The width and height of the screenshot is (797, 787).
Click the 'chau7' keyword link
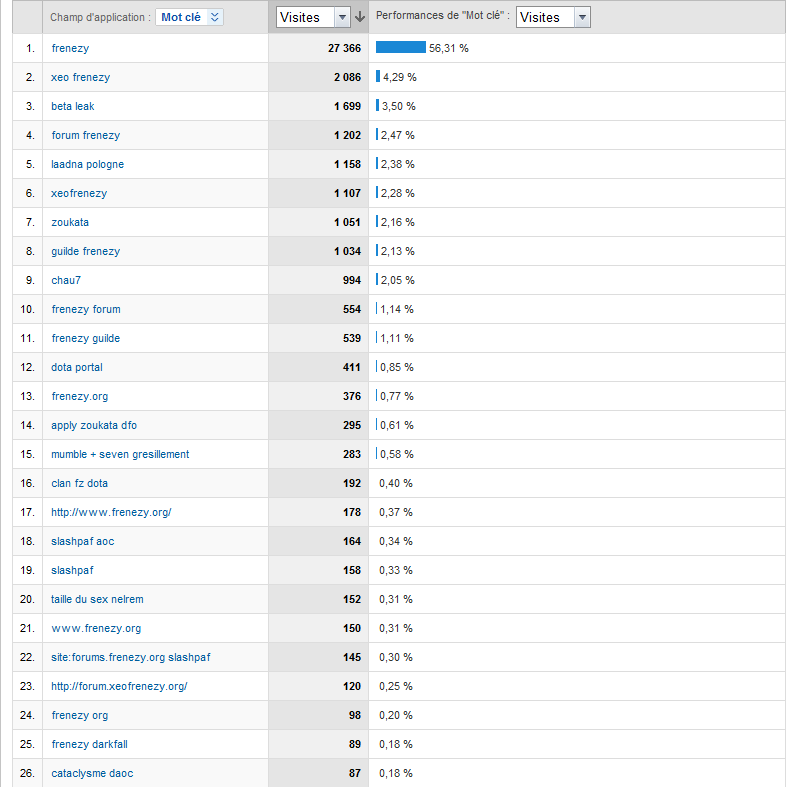[66, 280]
